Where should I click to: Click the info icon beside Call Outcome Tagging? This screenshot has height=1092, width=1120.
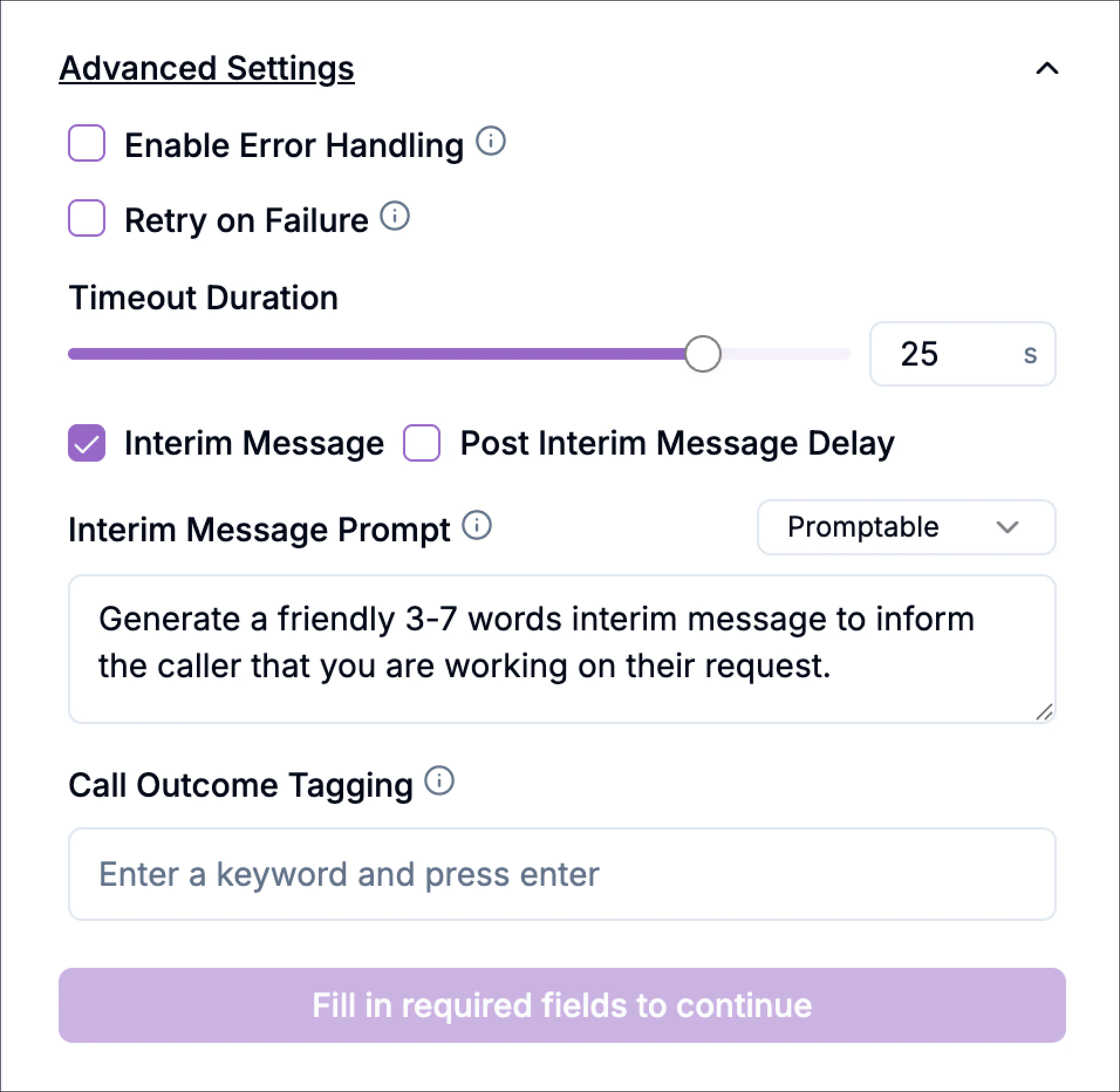point(438,780)
